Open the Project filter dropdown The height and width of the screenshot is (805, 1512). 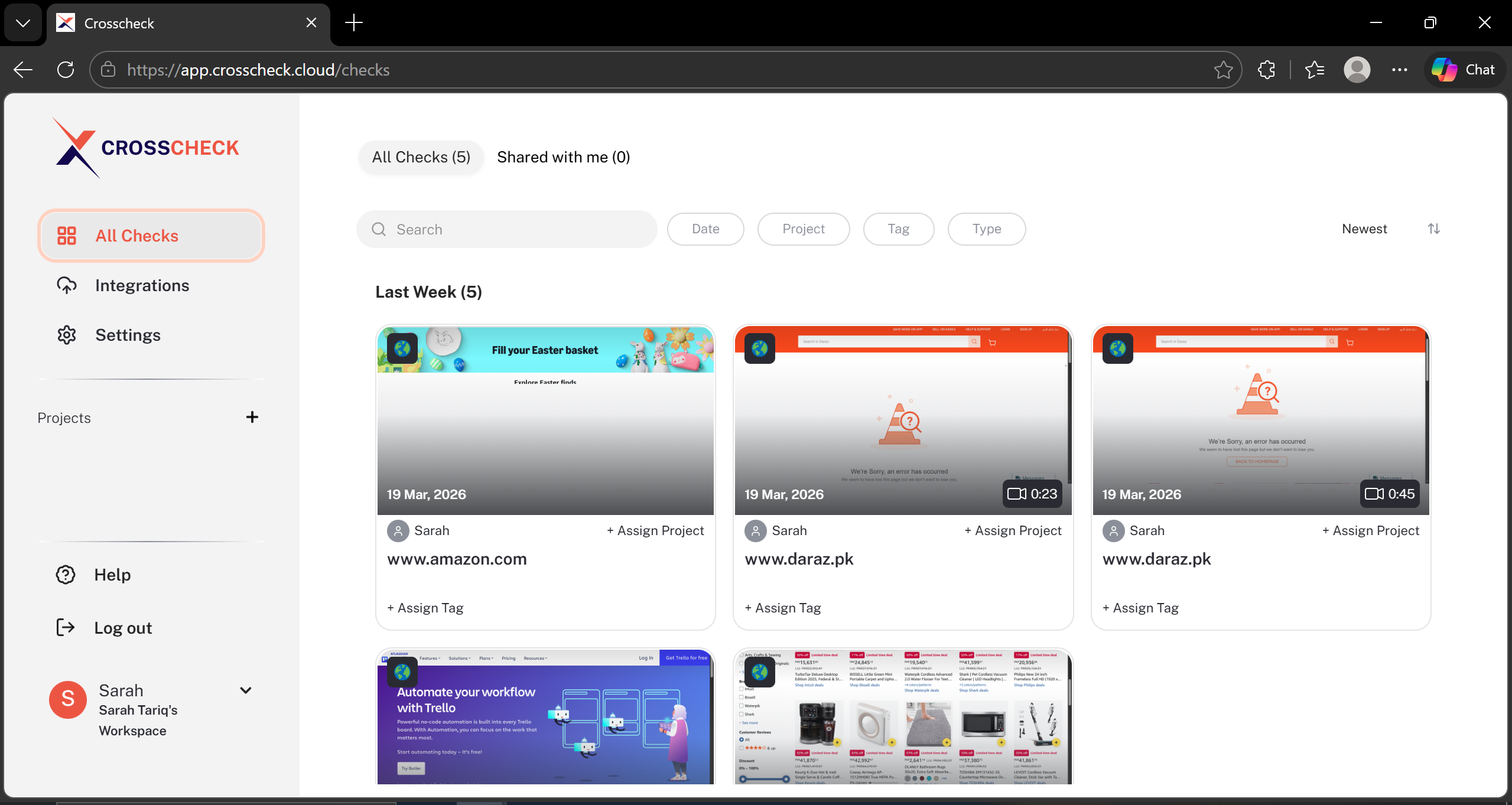(x=803, y=229)
